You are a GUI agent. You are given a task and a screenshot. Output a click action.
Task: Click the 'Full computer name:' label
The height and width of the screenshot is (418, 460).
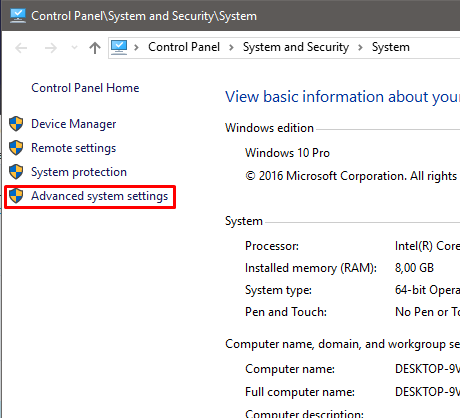[300, 392]
